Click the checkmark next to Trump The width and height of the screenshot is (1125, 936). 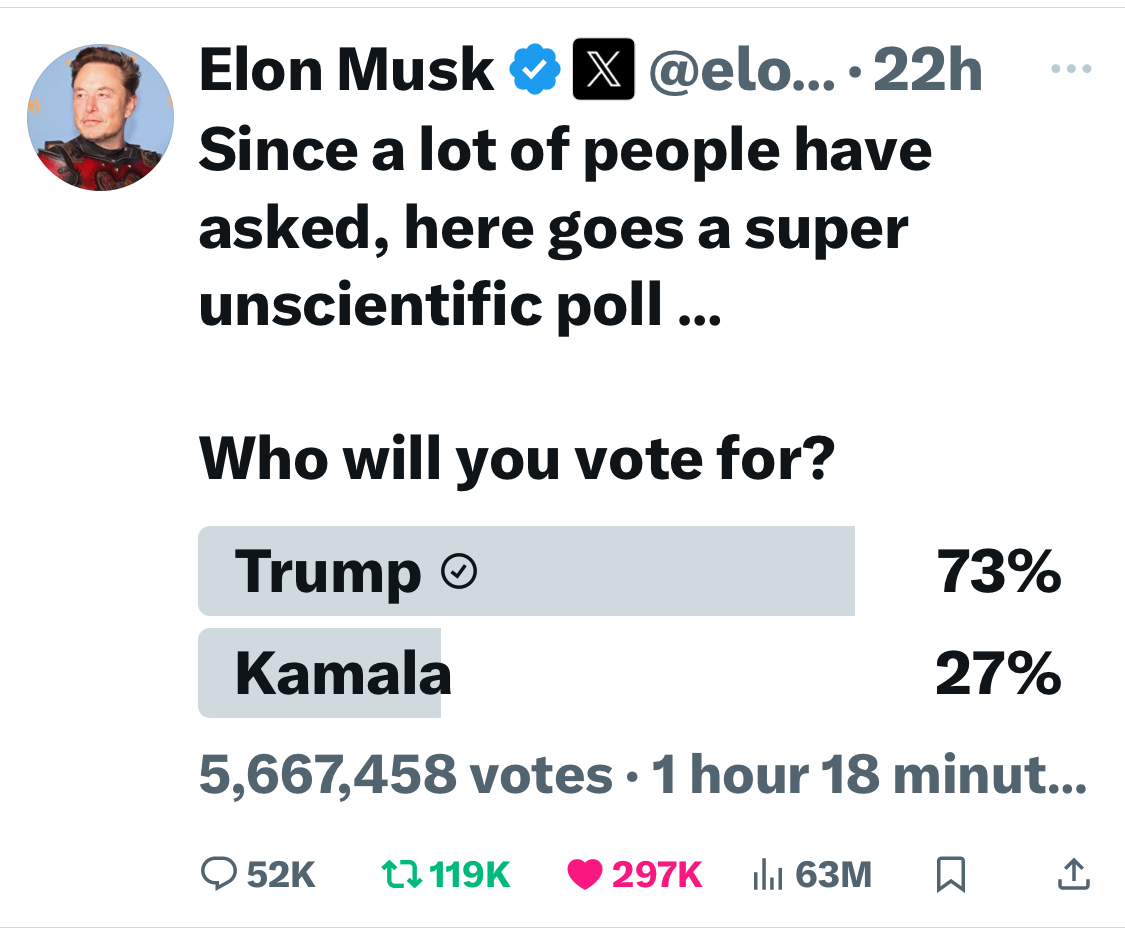click(x=459, y=572)
